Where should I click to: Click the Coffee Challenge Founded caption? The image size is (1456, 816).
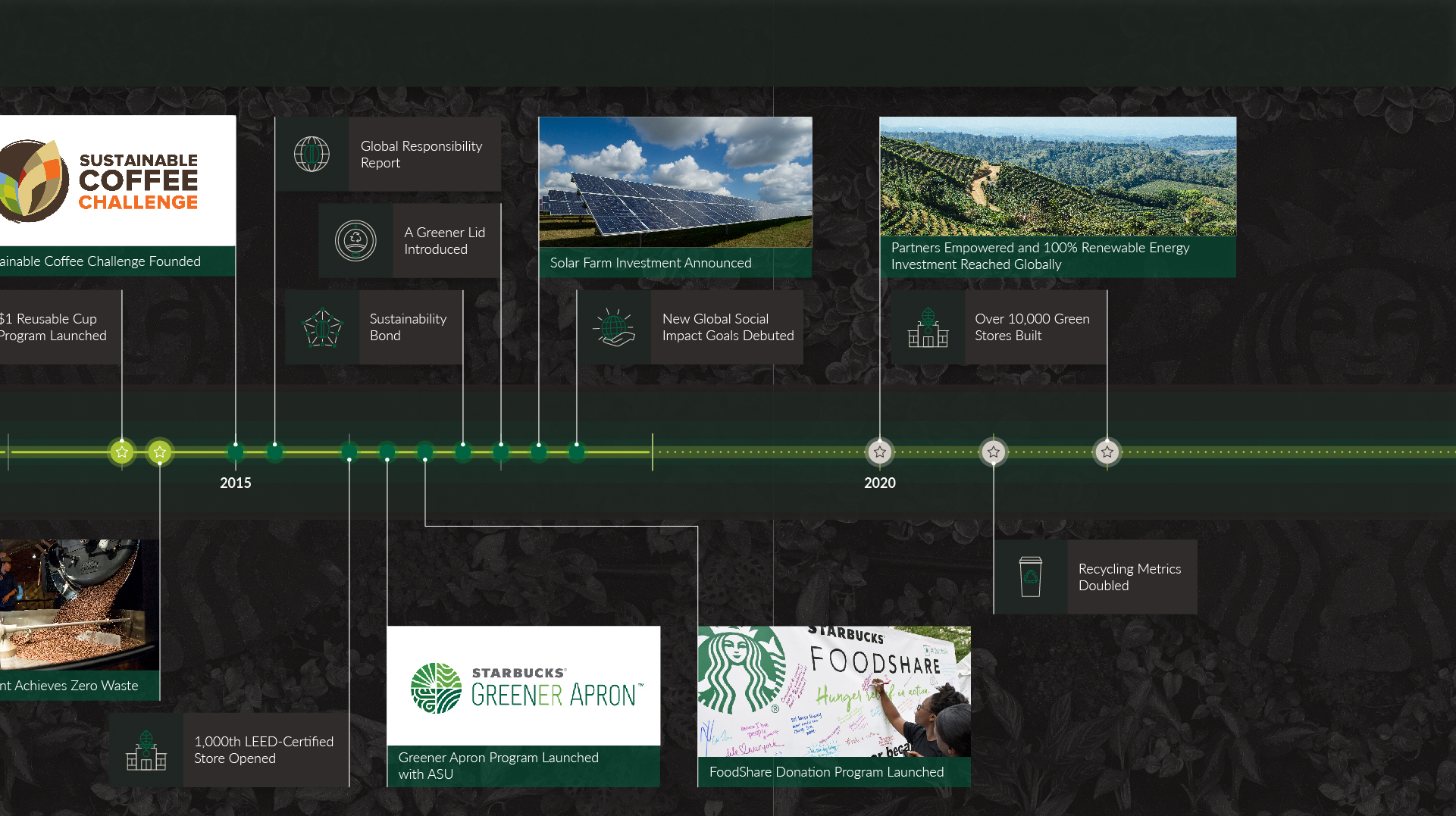101,261
